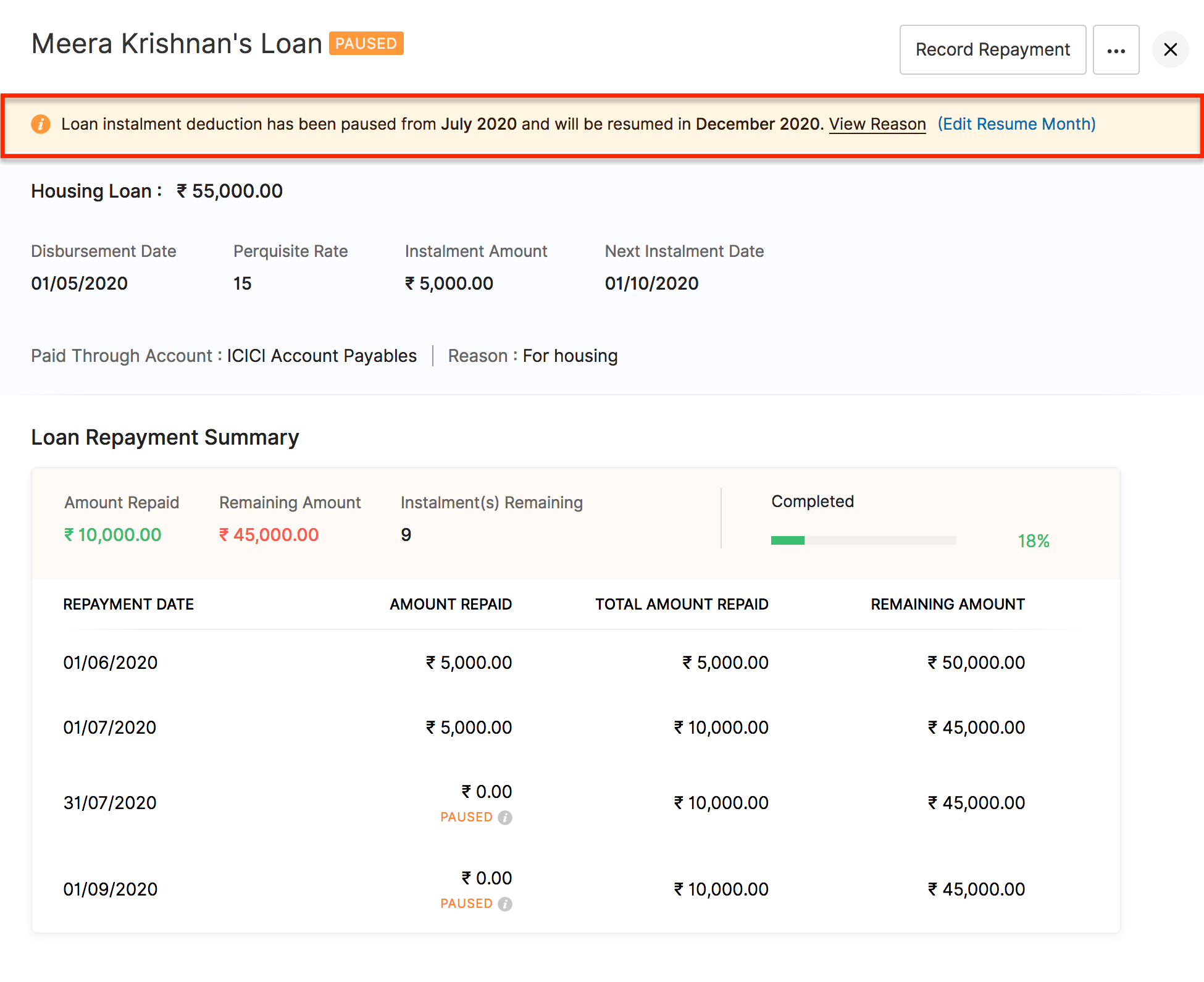Click info icon beside 31/07/2020 PAUSED label

pyautogui.click(x=505, y=818)
